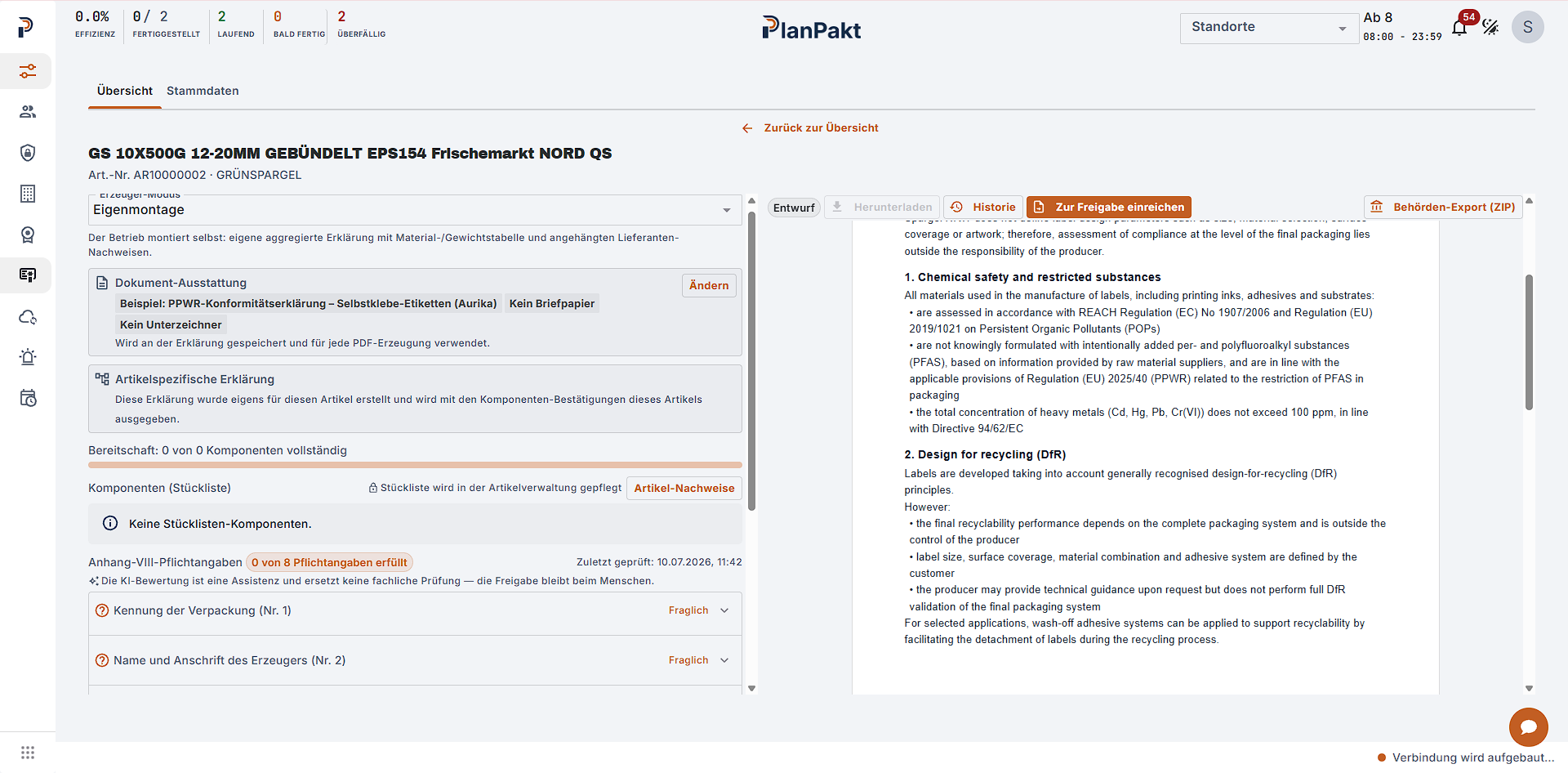Open the building grid sidebar icon

click(x=28, y=194)
